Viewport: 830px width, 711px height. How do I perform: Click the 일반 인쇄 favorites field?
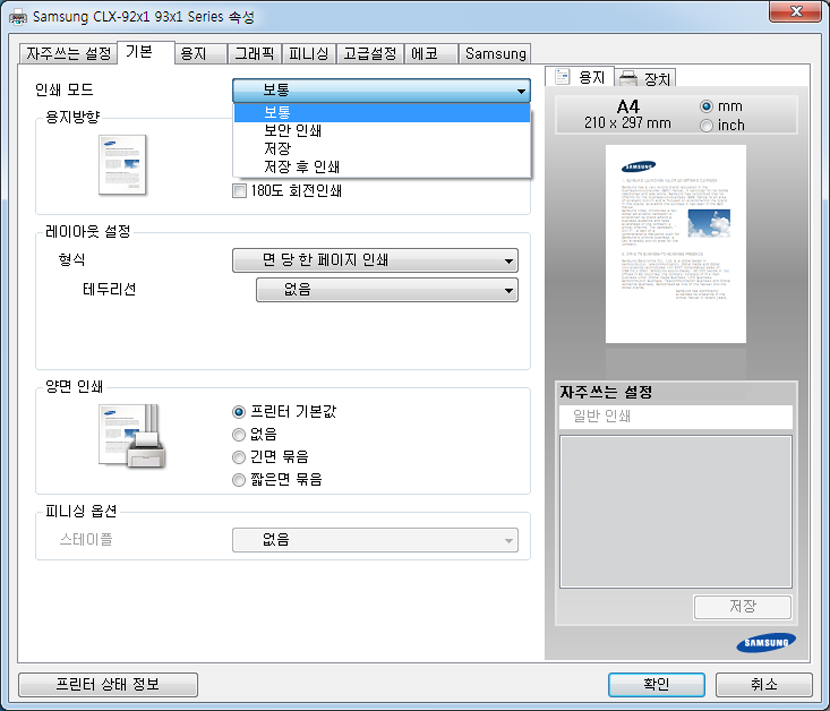pos(675,417)
